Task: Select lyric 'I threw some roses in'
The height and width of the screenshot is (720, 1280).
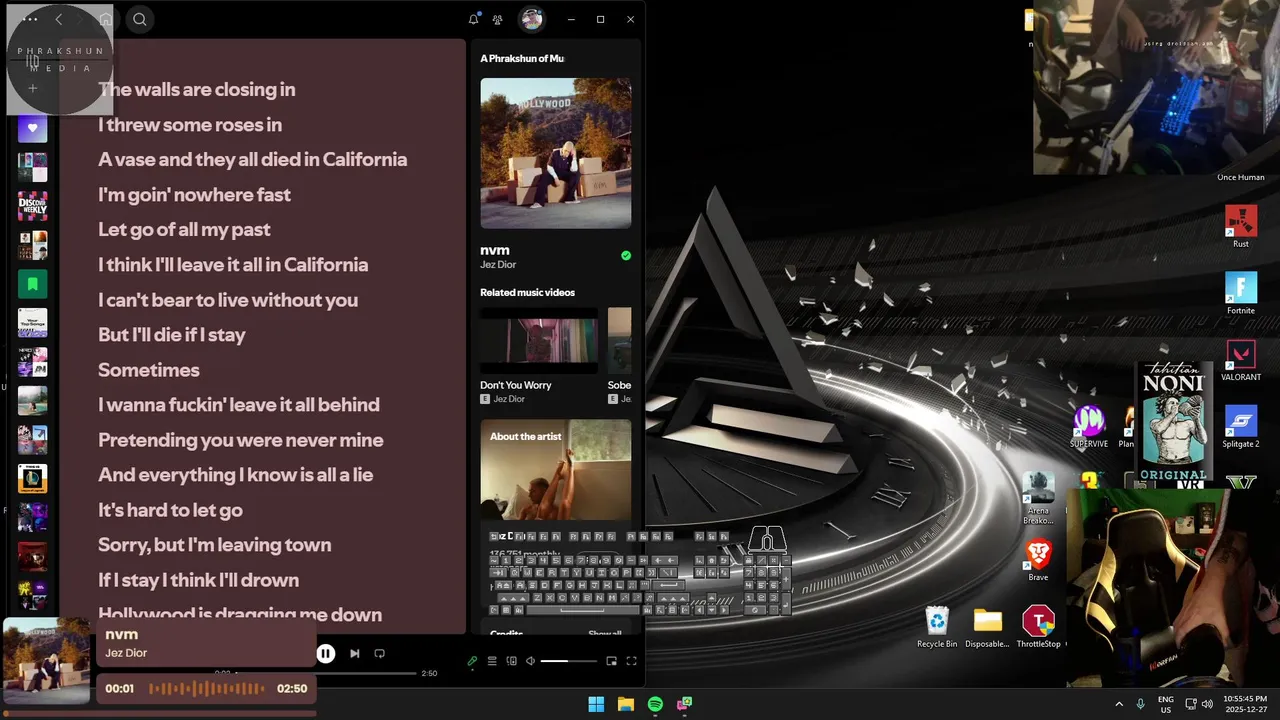Action: coord(190,125)
